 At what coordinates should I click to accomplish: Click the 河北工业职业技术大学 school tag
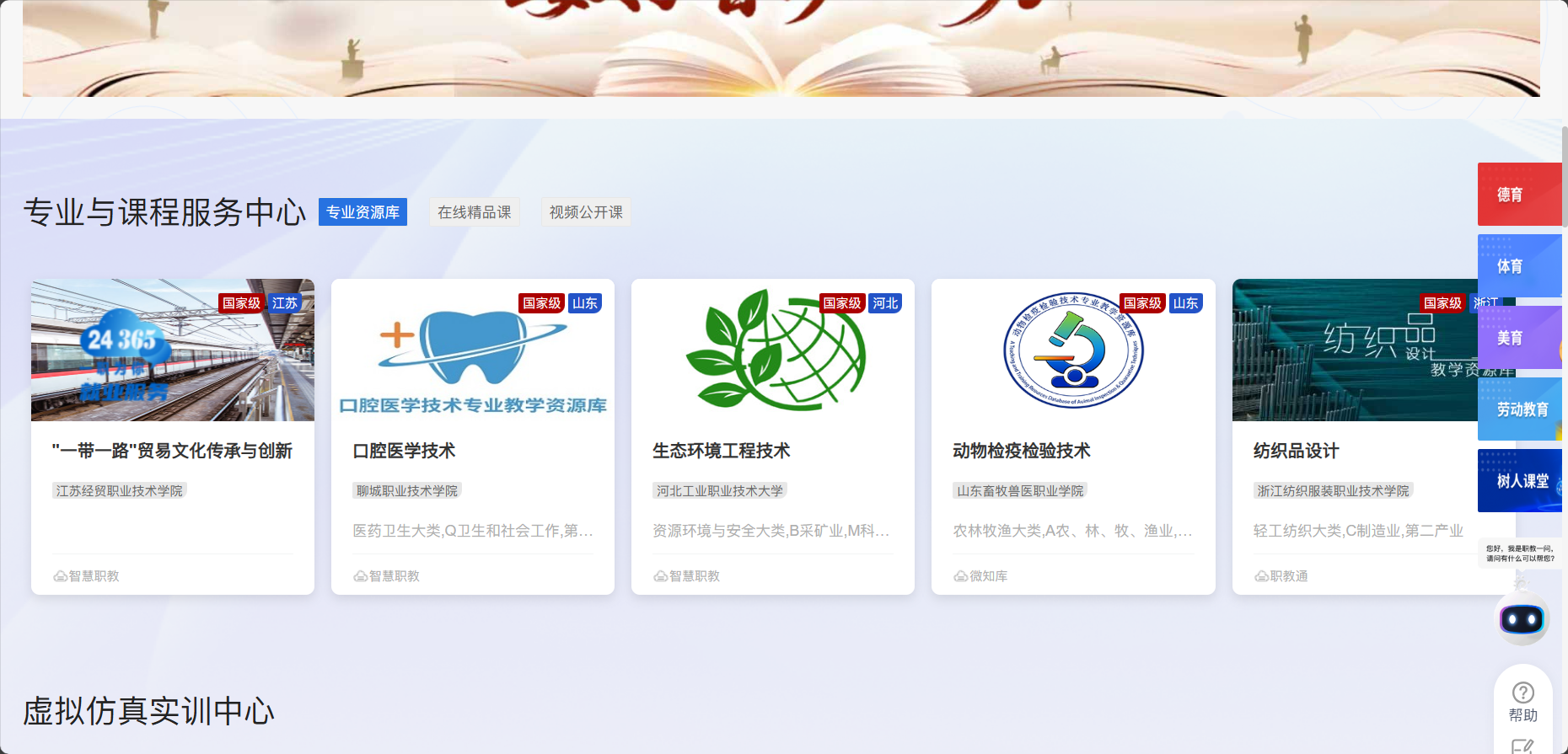[x=720, y=490]
